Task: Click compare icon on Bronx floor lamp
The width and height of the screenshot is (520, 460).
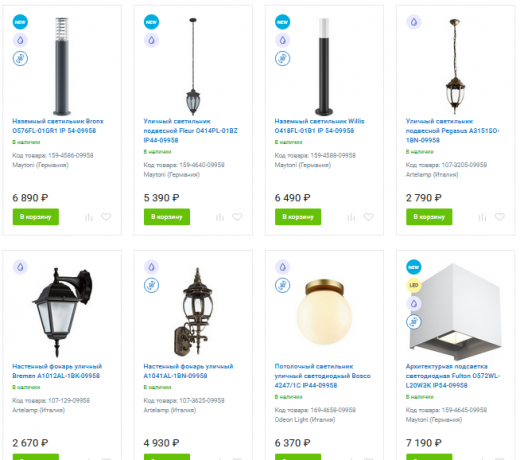Action: 88,217
